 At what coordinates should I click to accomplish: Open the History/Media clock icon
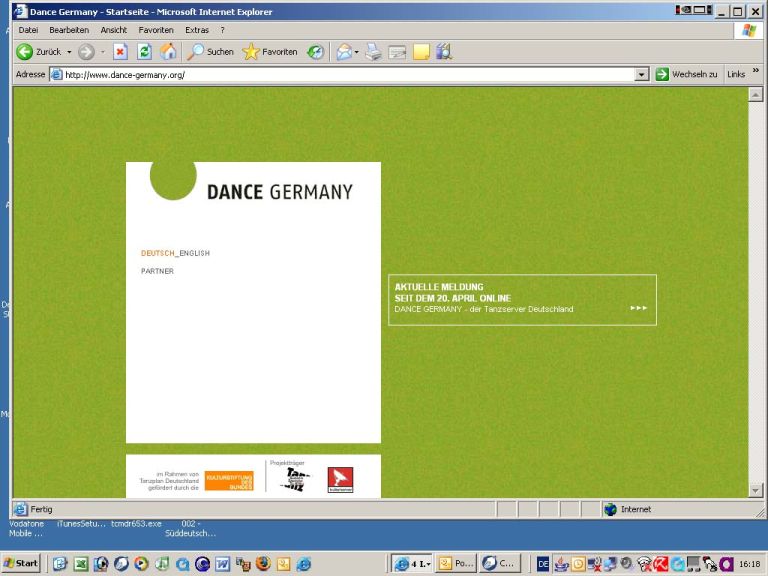[x=315, y=51]
